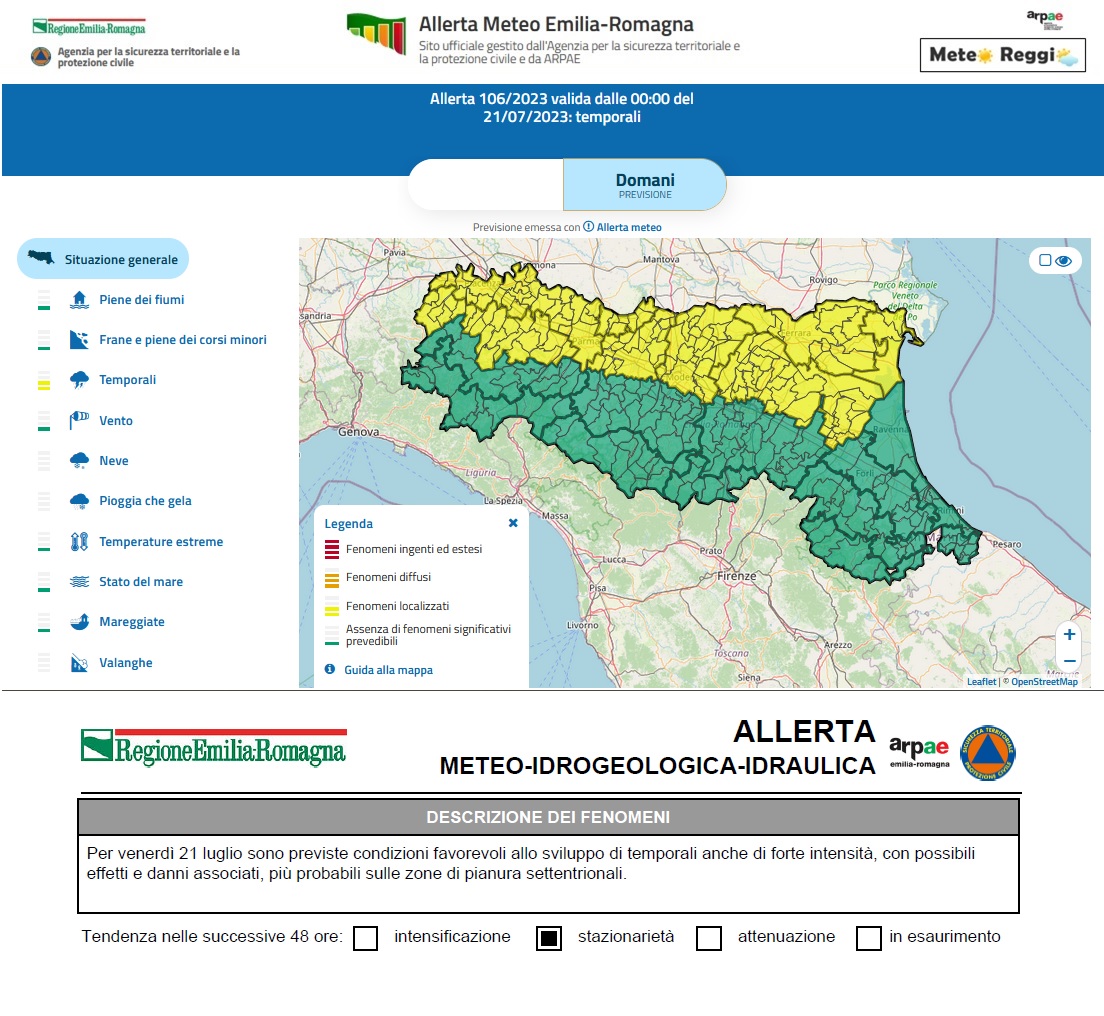Click the Vento windsock icon
The width and height of the screenshot is (1104, 1016).
tap(79, 421)
